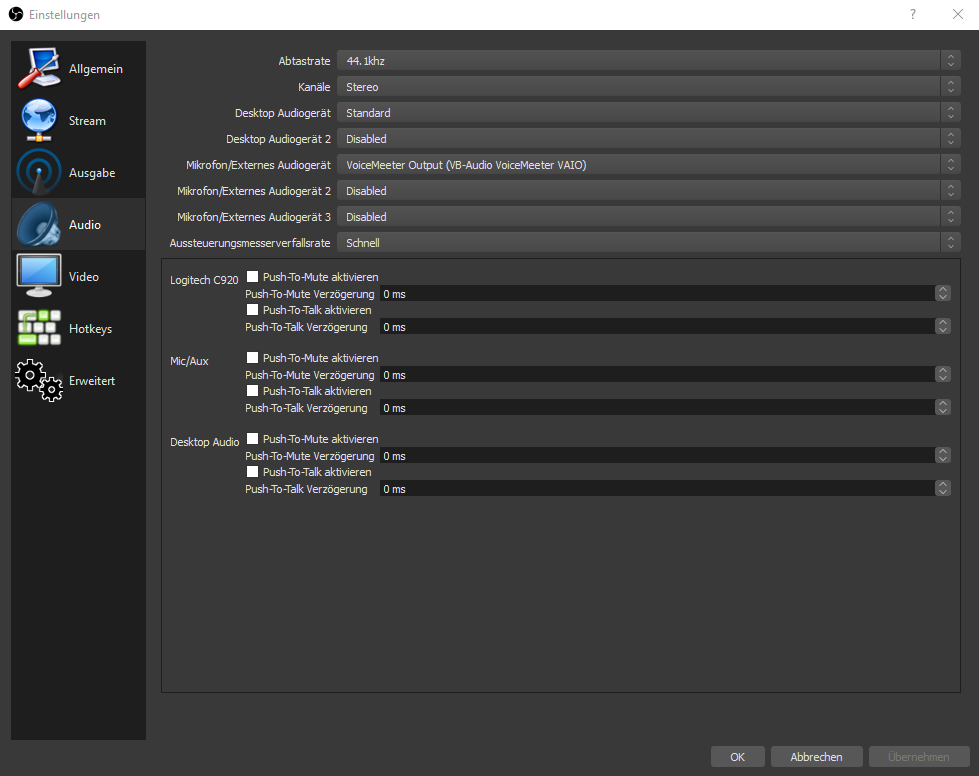The width and height of the screenshot is (979, 776).
Task: Switch to the Ausgabe settings label
Action: (92, 173)
